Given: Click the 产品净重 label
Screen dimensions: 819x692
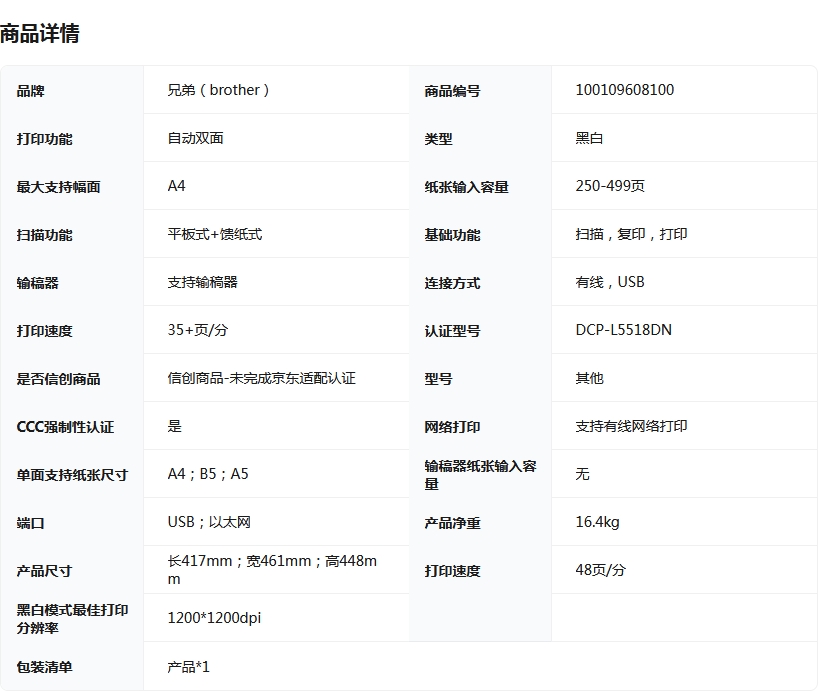Looking at the screenshot, I should point(452,523).
